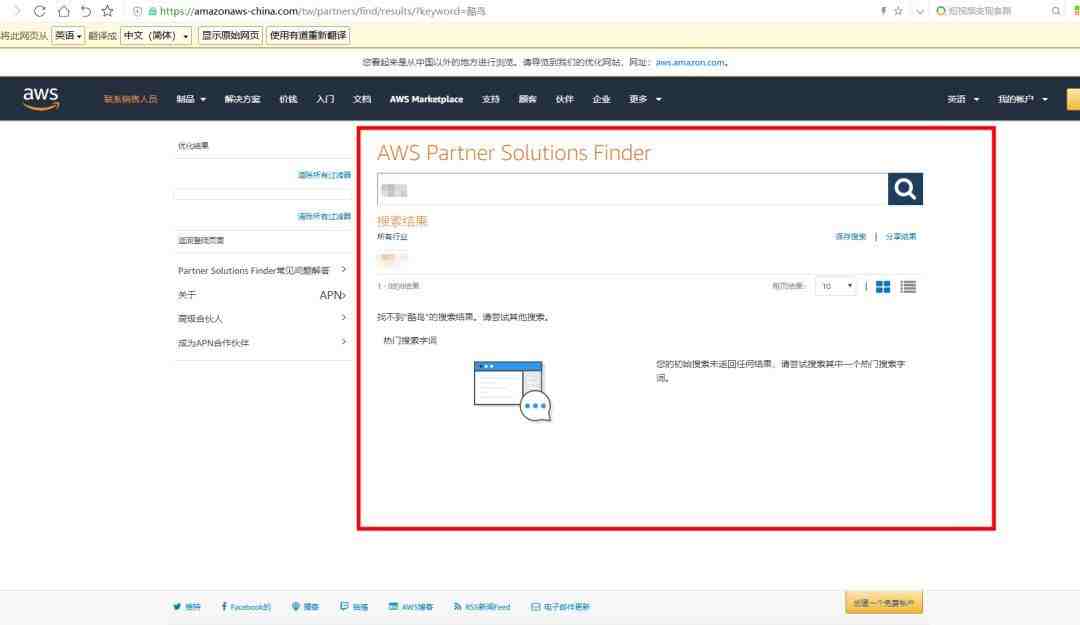Click the browser window with chat bubble illustration
1080x625 pixels.
click(x=512, y=391)
